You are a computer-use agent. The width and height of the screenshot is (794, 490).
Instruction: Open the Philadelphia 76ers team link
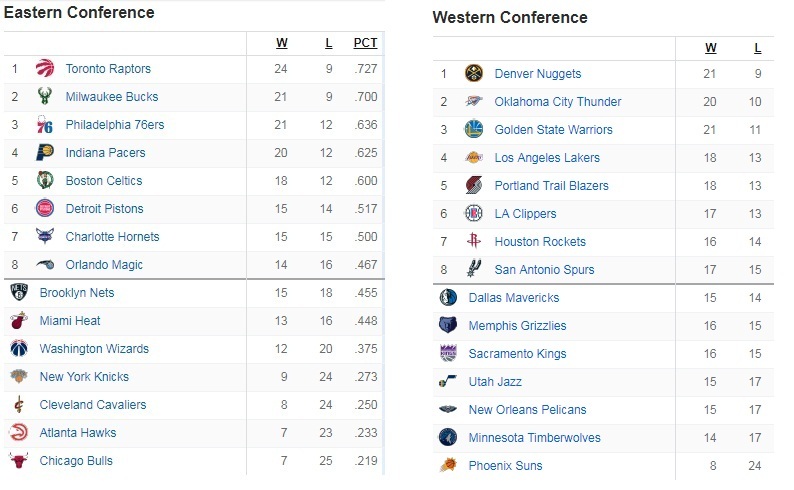point(115,125)
